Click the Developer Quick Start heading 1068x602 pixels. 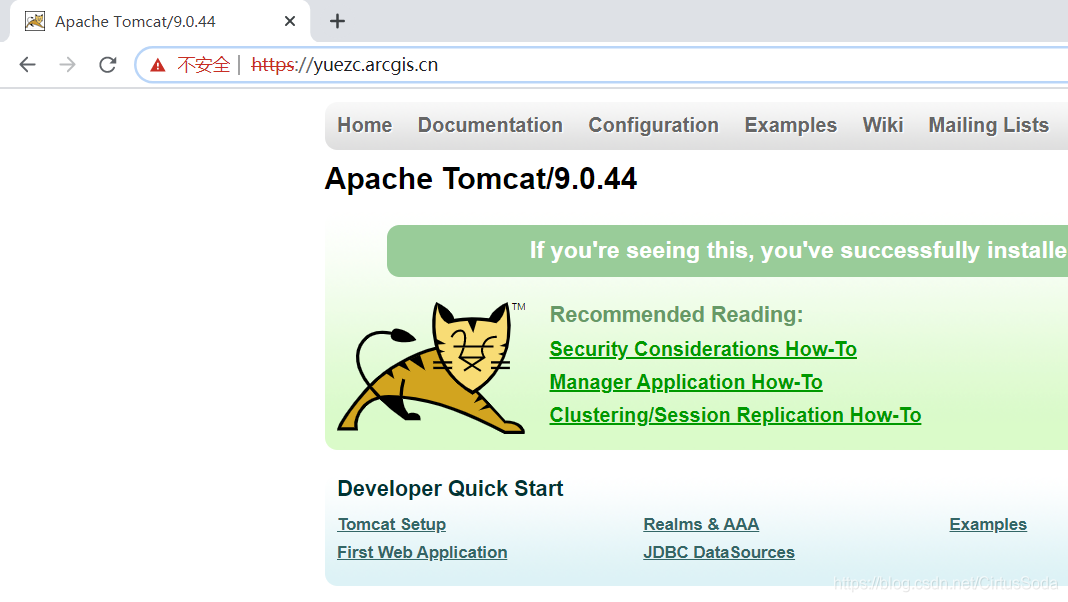pyautogui.click(x=450, y=489)
